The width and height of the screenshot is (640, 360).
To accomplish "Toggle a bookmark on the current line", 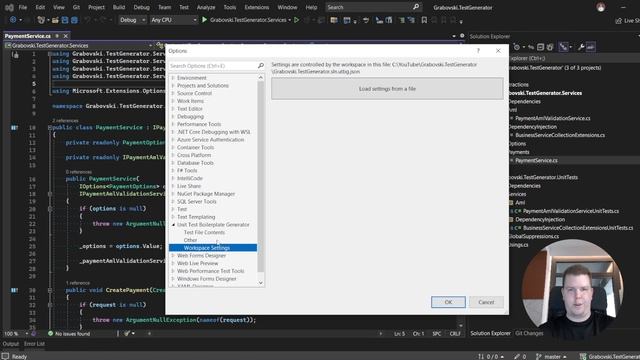I will click(x=424, y=20).
